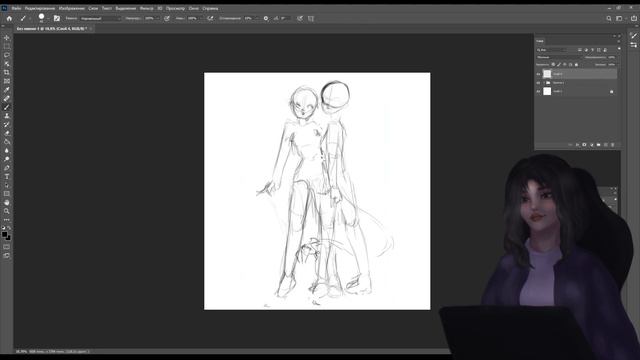Select the Pen tool

click(x=7, y=168)
